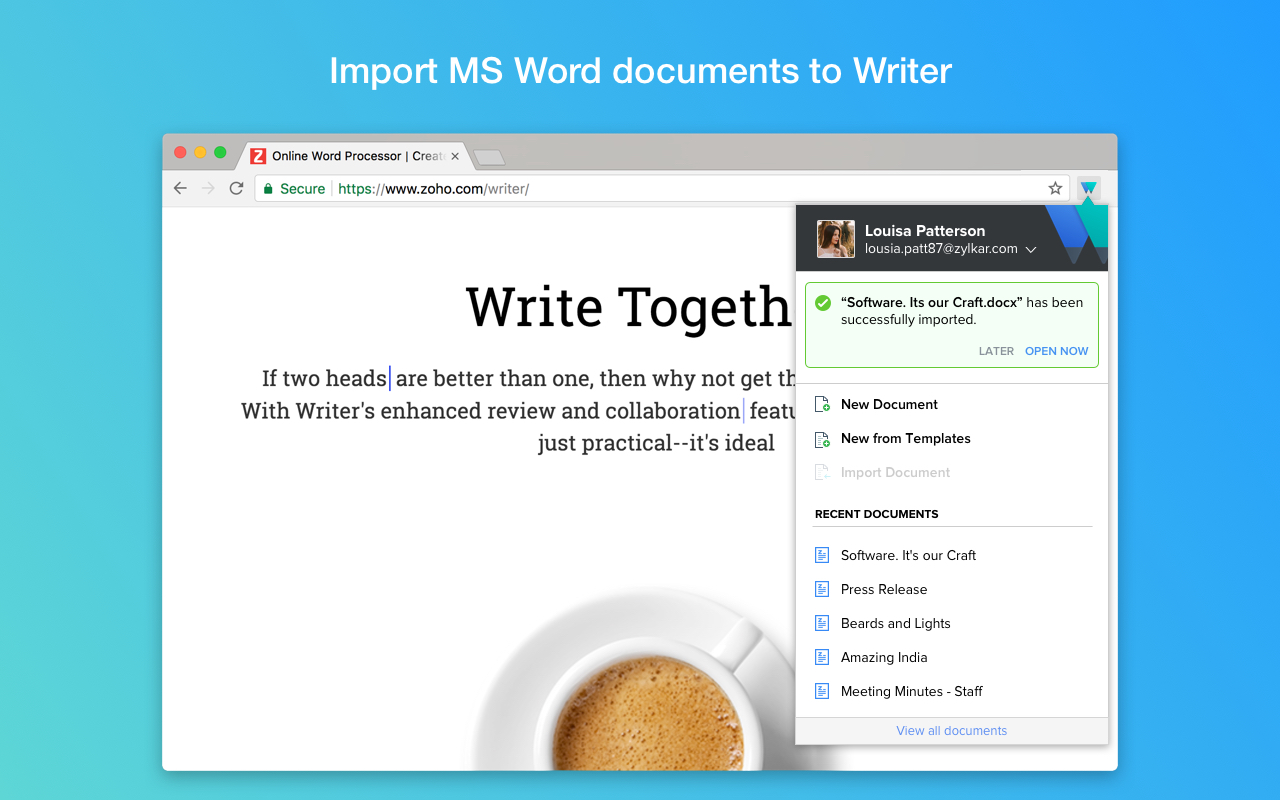Expand the Louisa Patterson account dropdown
The width and height of the screenshot is (1280, 800).
click(x=1031, y=250)
